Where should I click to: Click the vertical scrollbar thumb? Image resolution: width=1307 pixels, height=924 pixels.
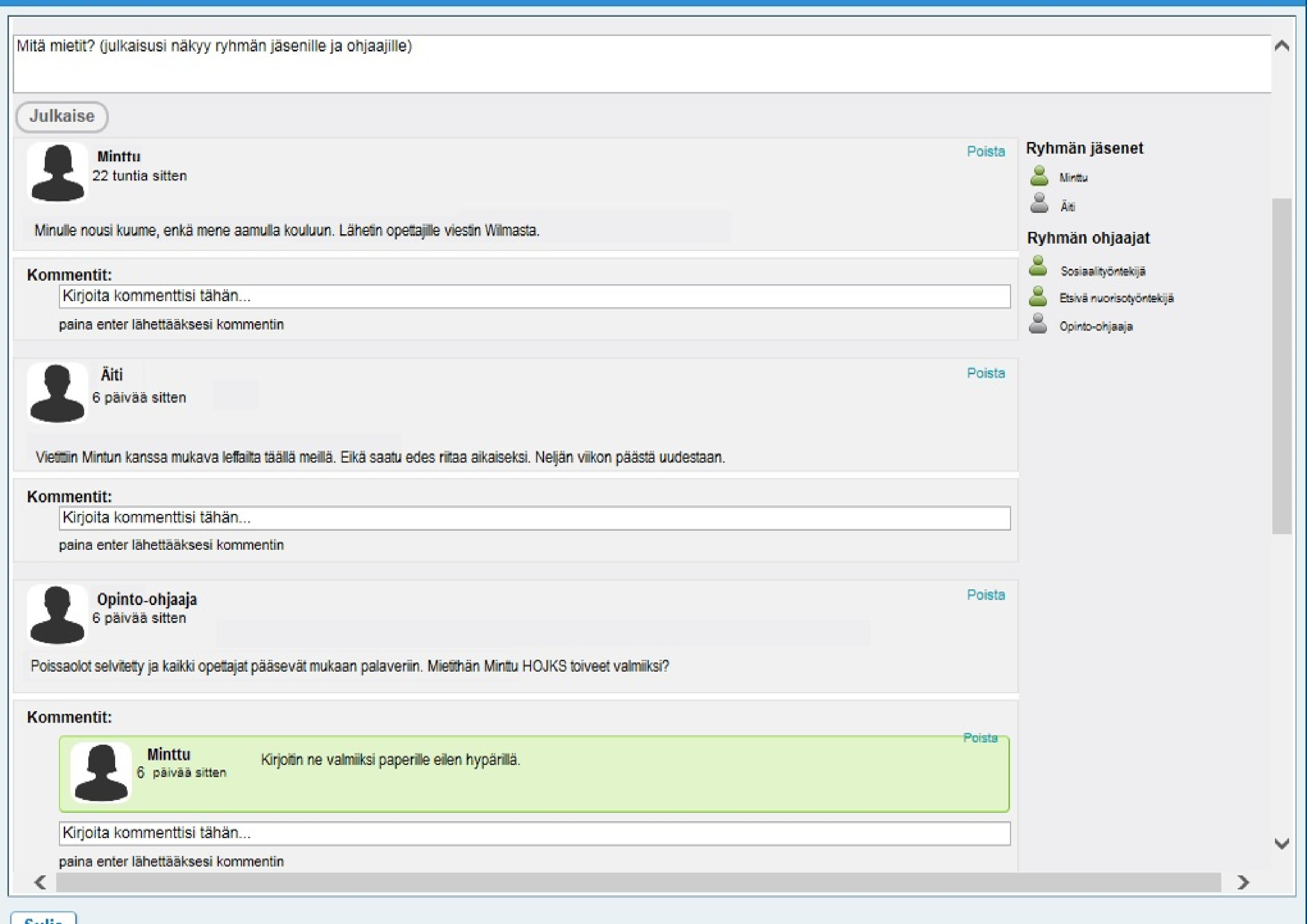click(1281, 366)
